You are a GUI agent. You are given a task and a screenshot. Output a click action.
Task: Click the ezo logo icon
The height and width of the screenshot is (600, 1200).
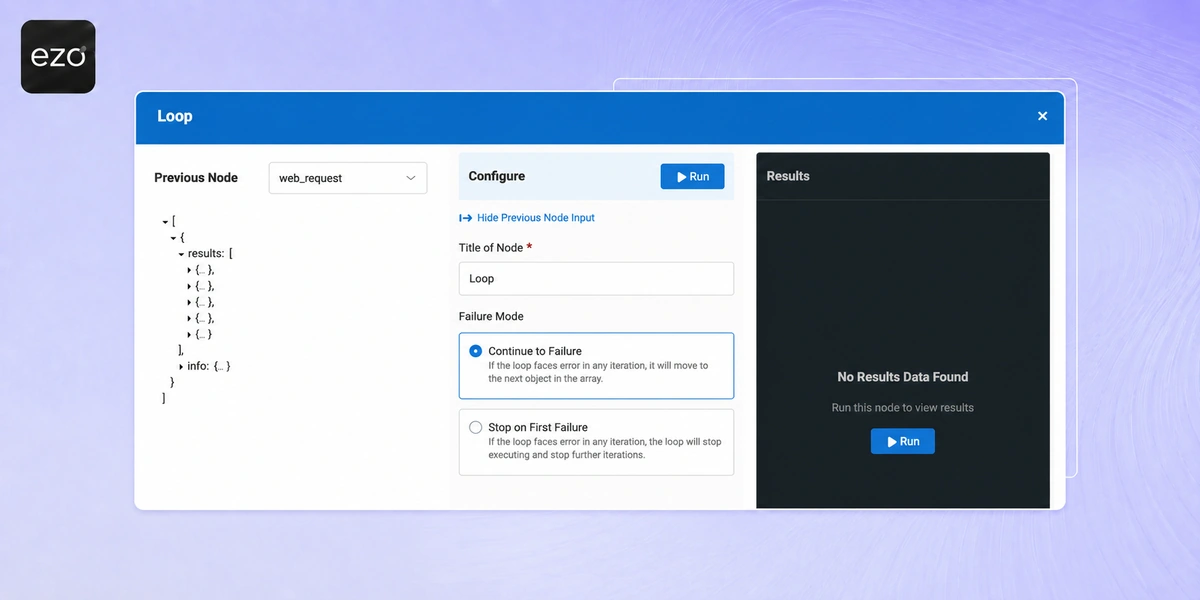pos(58,57)
